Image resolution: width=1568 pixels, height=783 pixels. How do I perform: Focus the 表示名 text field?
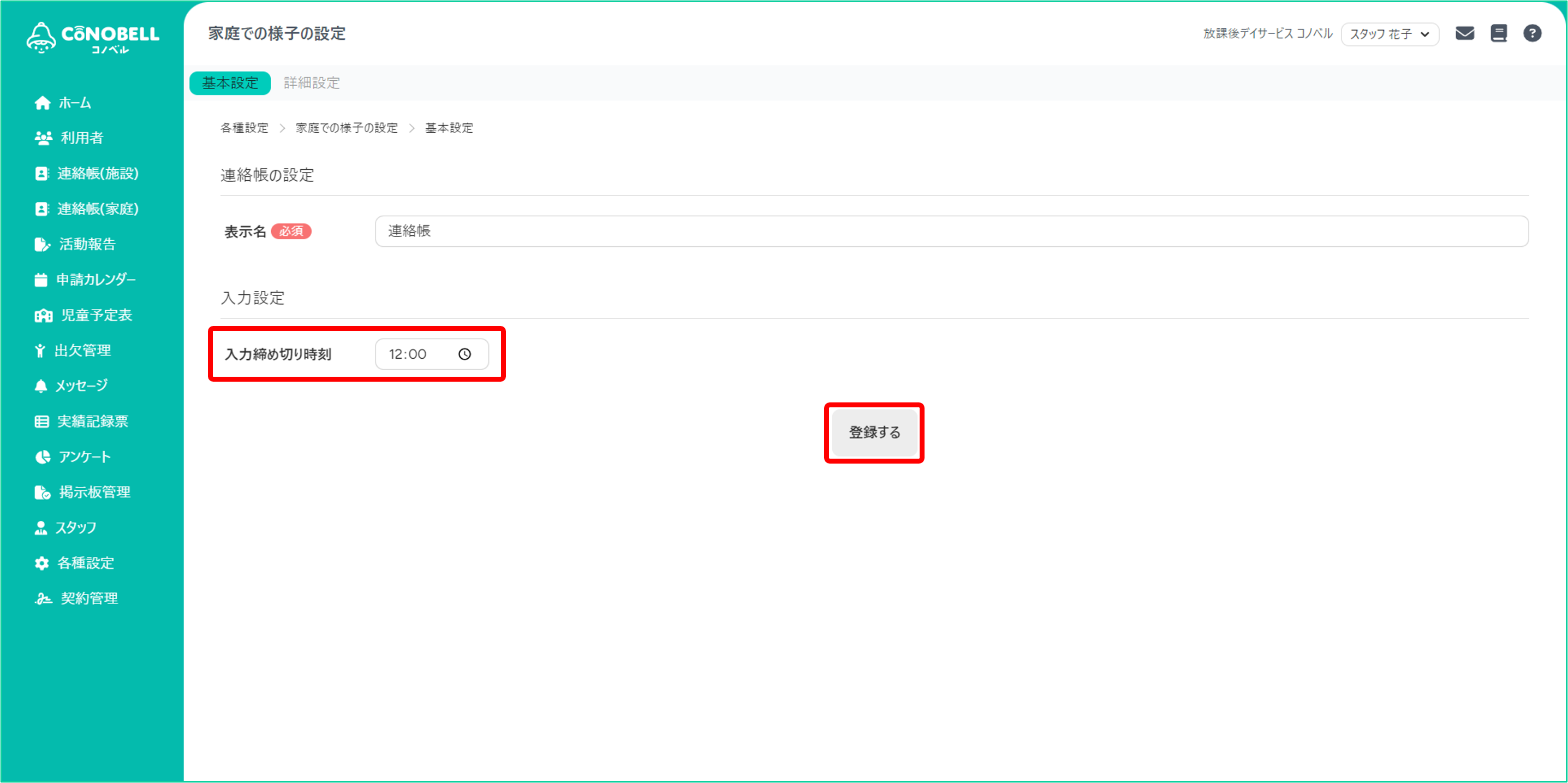tap(951, 232)
